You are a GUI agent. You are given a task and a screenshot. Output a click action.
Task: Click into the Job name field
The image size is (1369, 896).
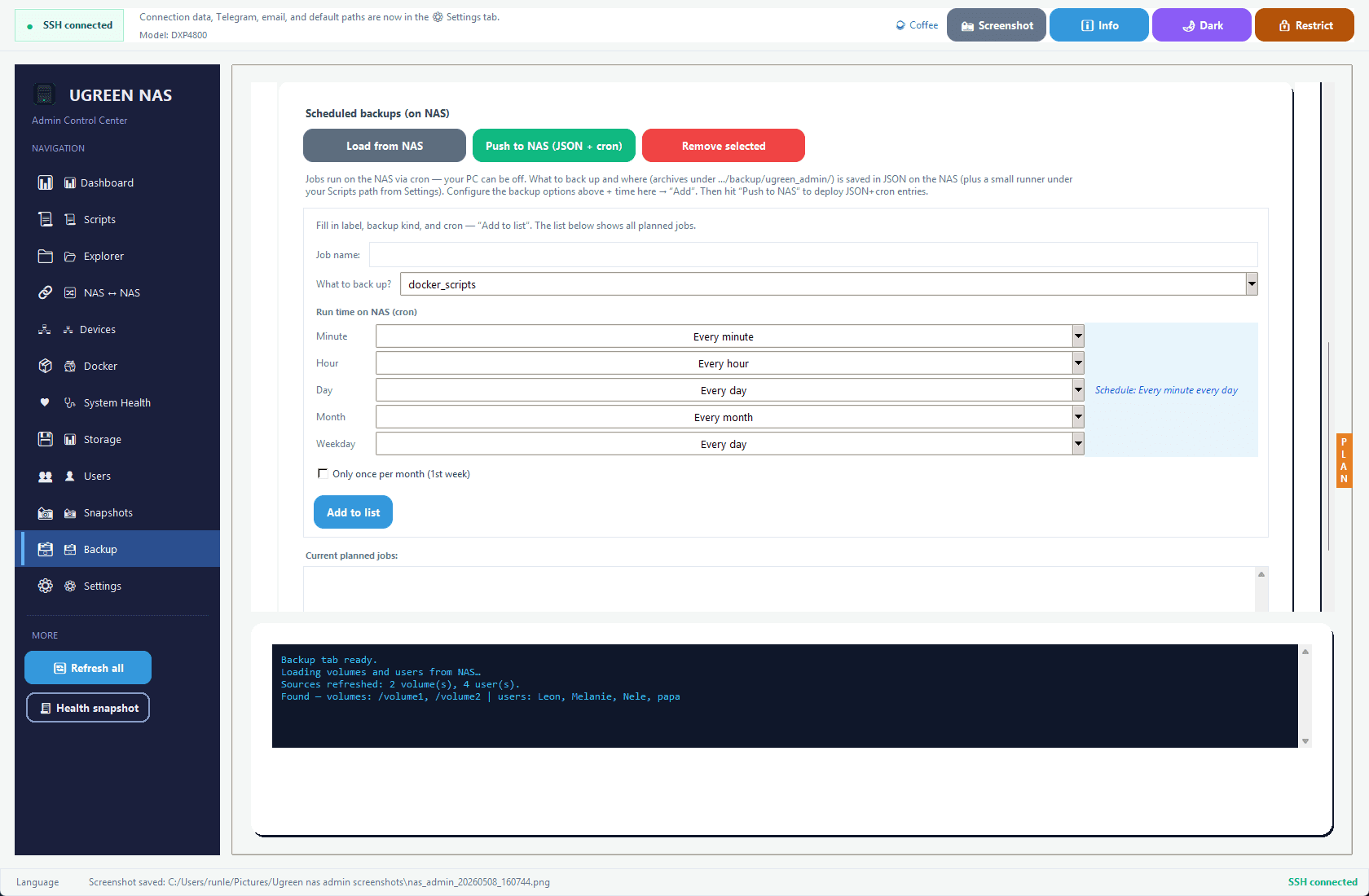coord(813,254)
